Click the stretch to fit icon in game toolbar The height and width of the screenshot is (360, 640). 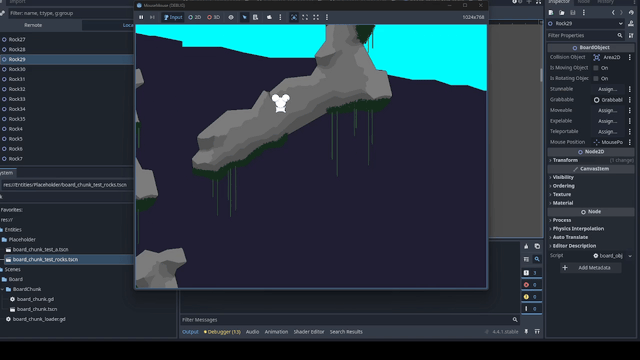(316, 17)
